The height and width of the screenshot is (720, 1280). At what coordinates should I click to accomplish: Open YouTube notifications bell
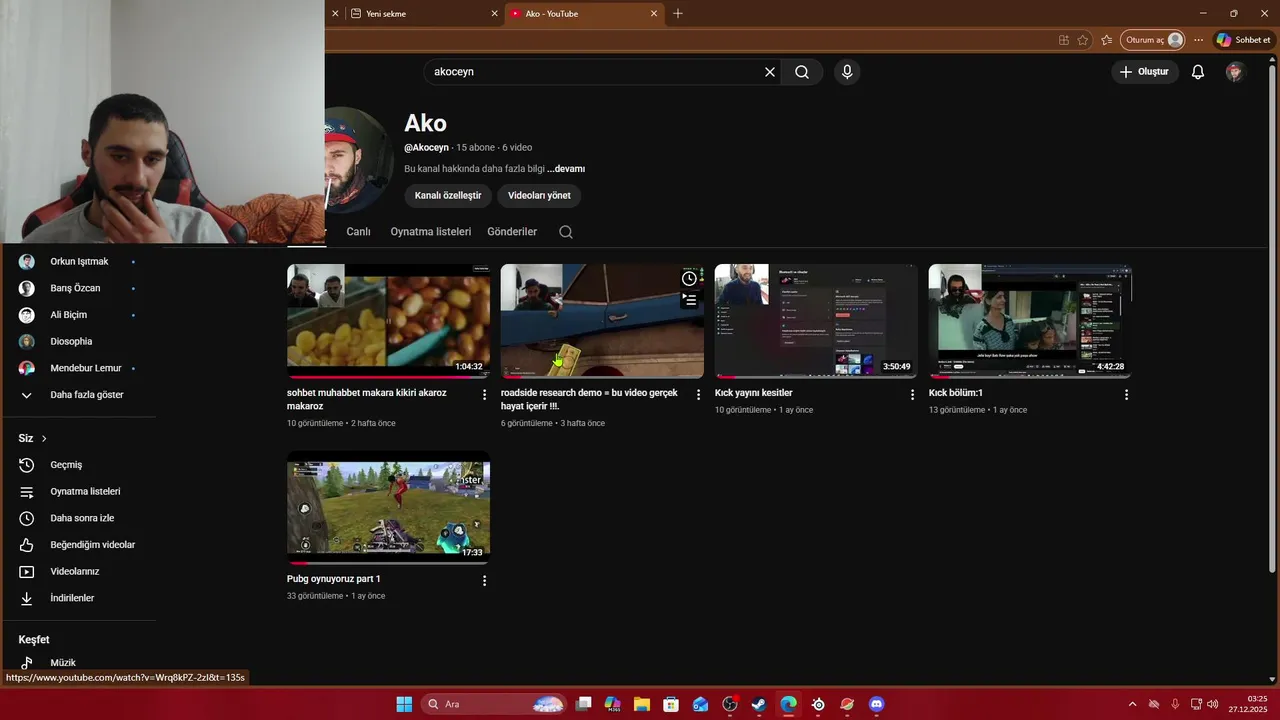(x=1198, y=72)
